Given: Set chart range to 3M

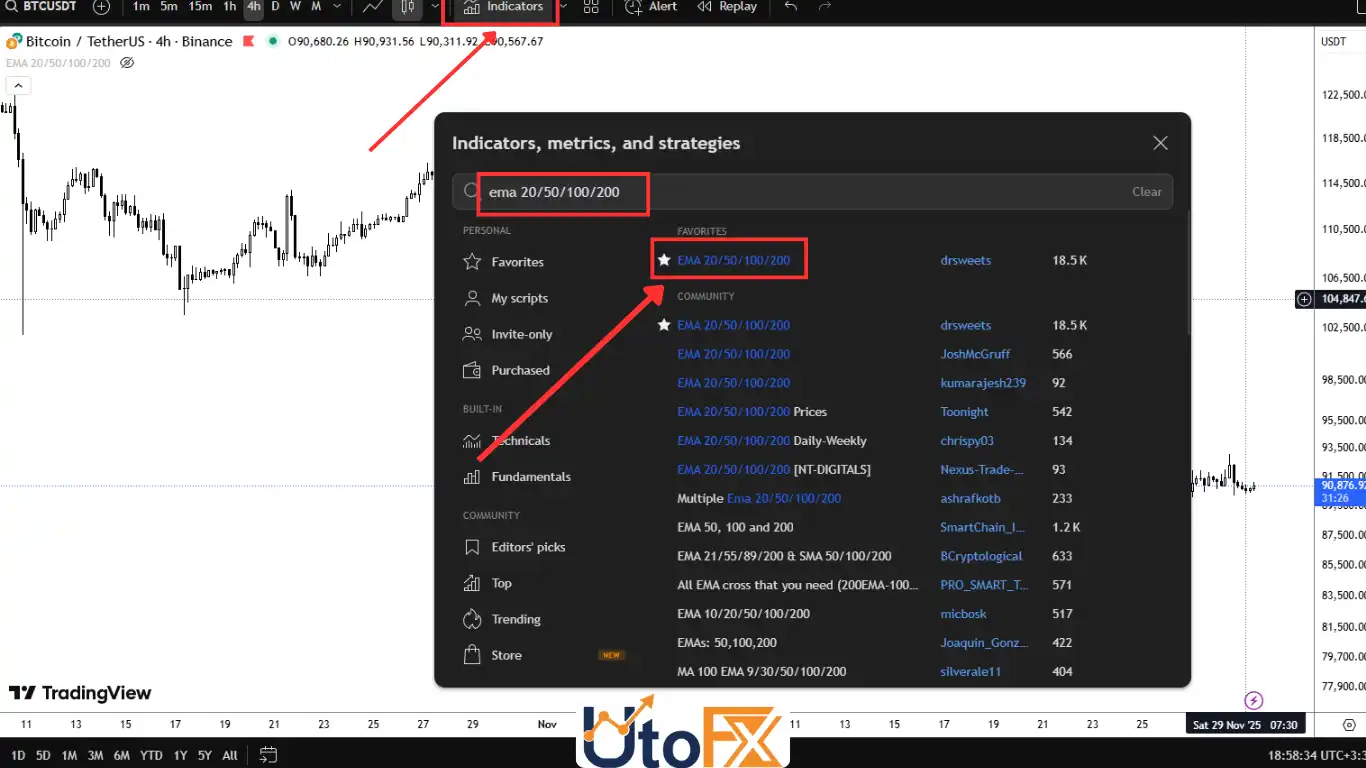Looking at the screenshot, I should coord(95,755).
